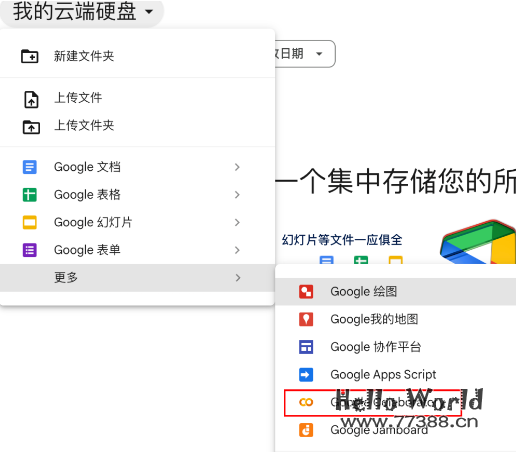The image size is (516, 452).
Task: Click the upload folder icon
Action: click(31, 127)
